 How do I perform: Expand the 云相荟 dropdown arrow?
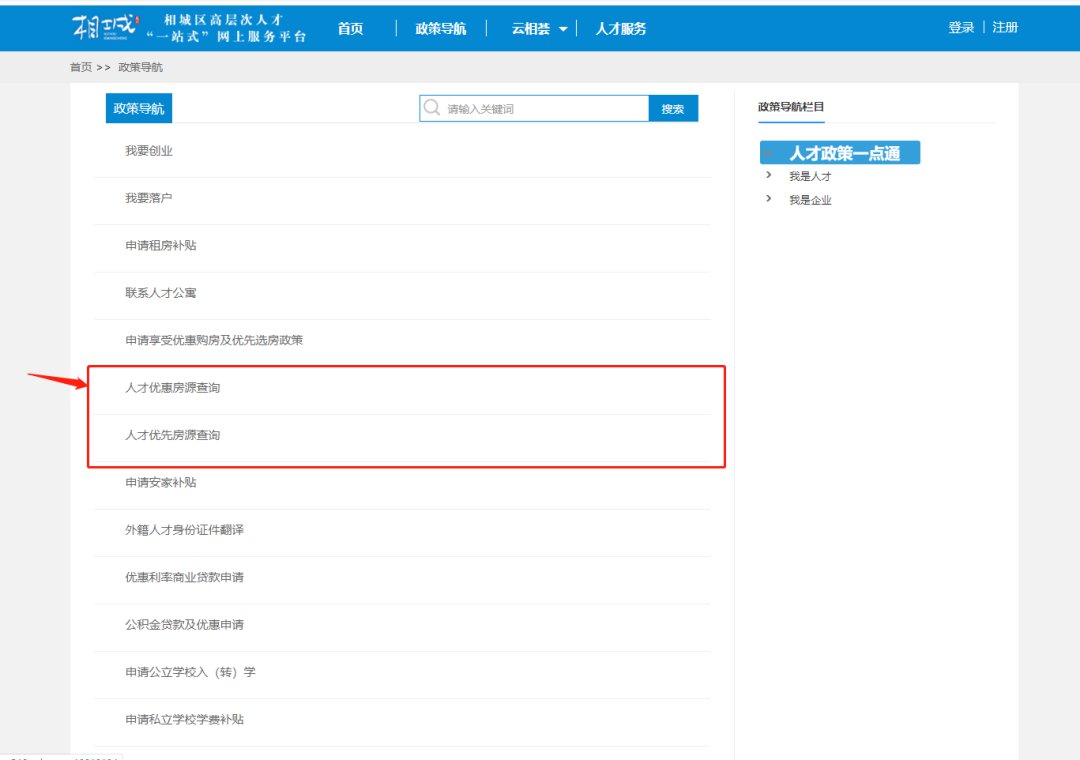563,29
